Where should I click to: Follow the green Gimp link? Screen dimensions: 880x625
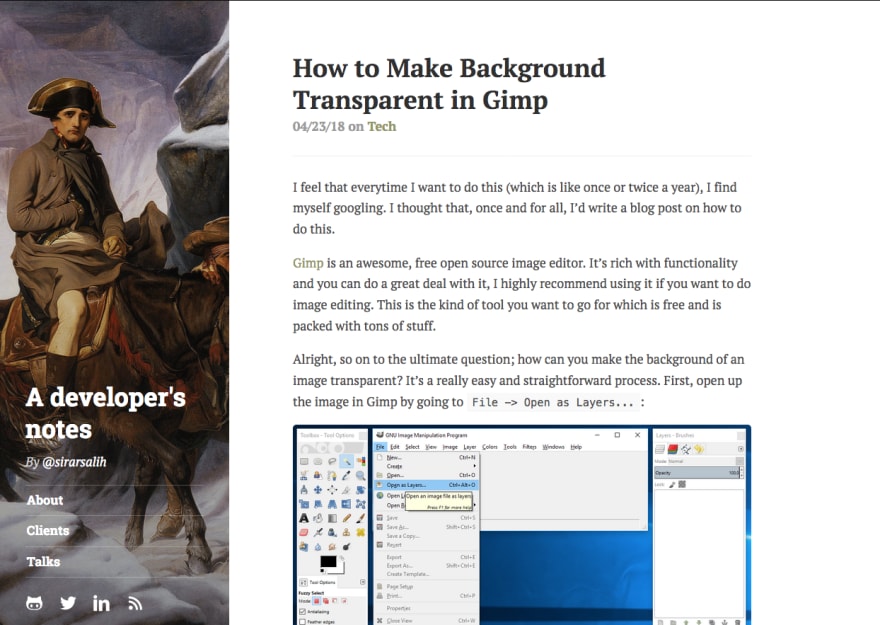(308, 263)
